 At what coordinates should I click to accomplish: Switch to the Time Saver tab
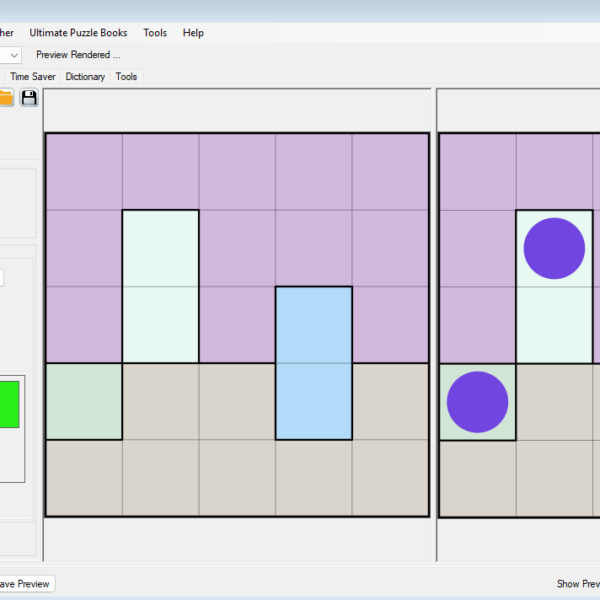[34, 76]
